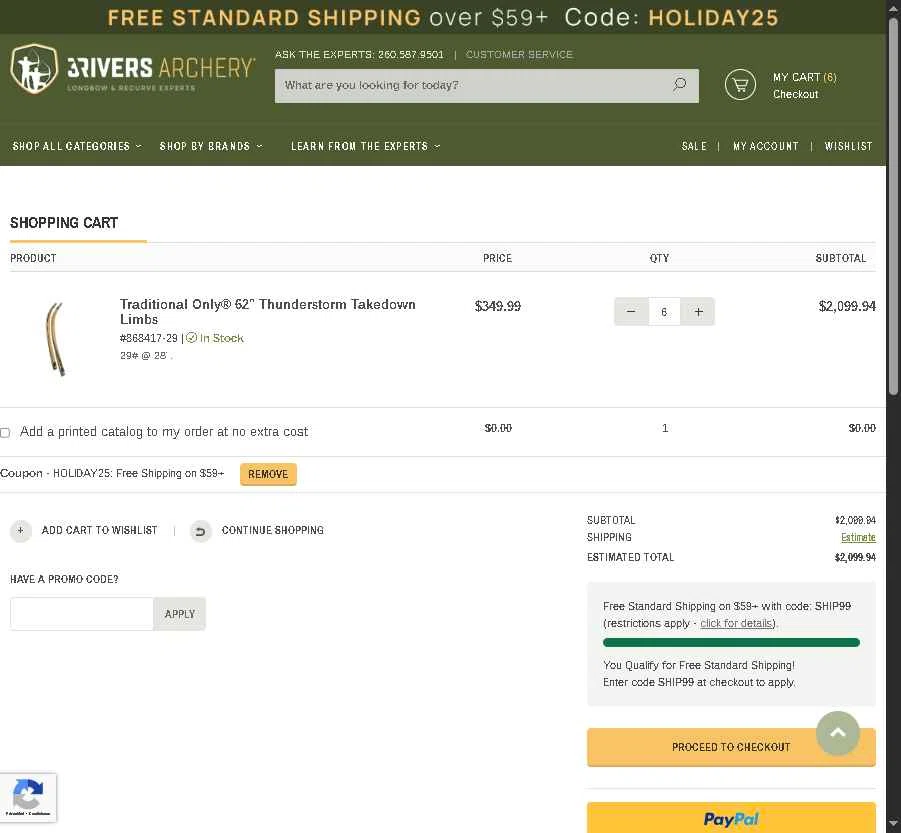
Task: Click the Checkout link in header
Action: point(795,94)
